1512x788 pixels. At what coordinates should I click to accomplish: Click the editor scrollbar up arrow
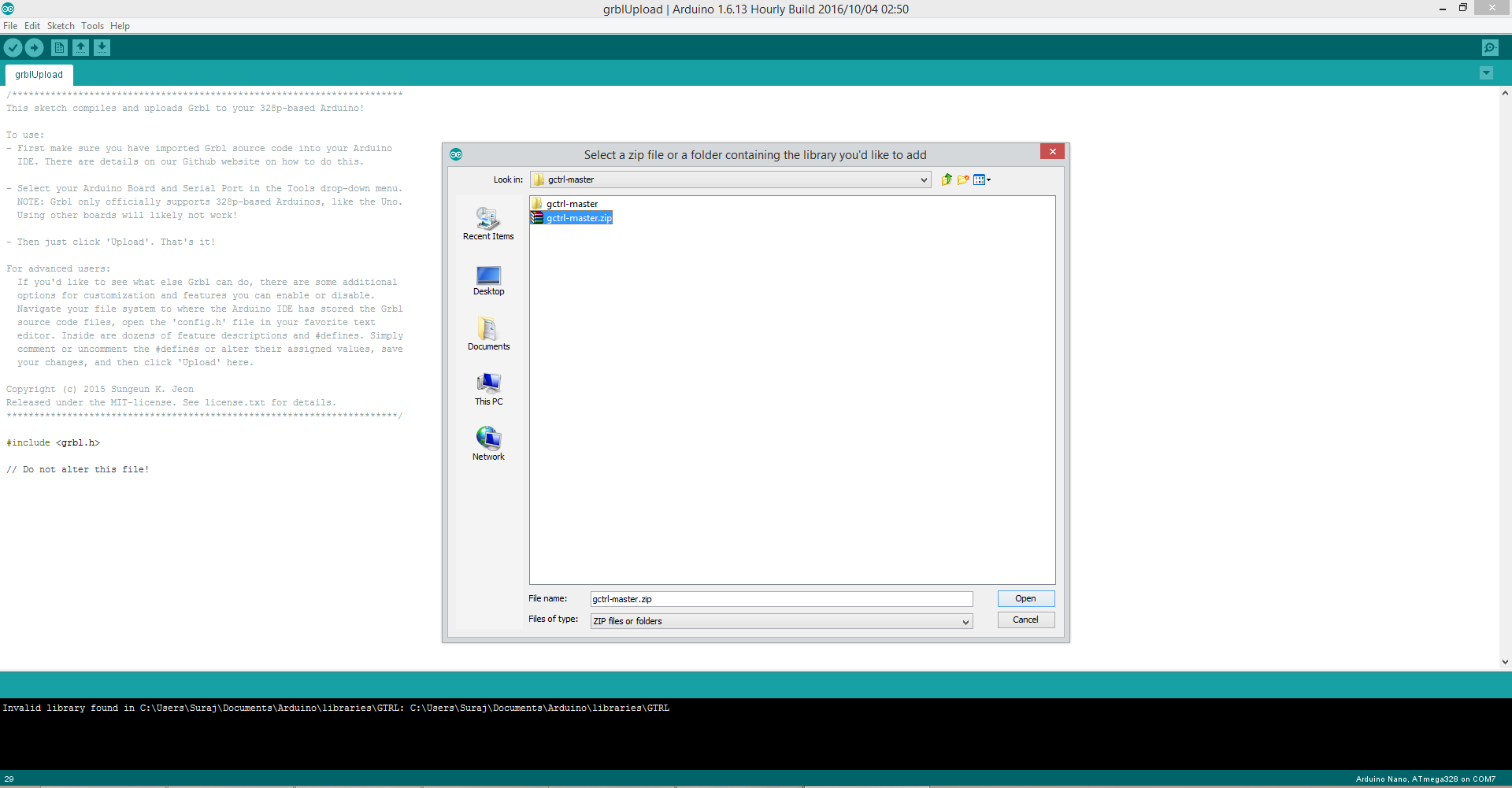[1505, 93]
